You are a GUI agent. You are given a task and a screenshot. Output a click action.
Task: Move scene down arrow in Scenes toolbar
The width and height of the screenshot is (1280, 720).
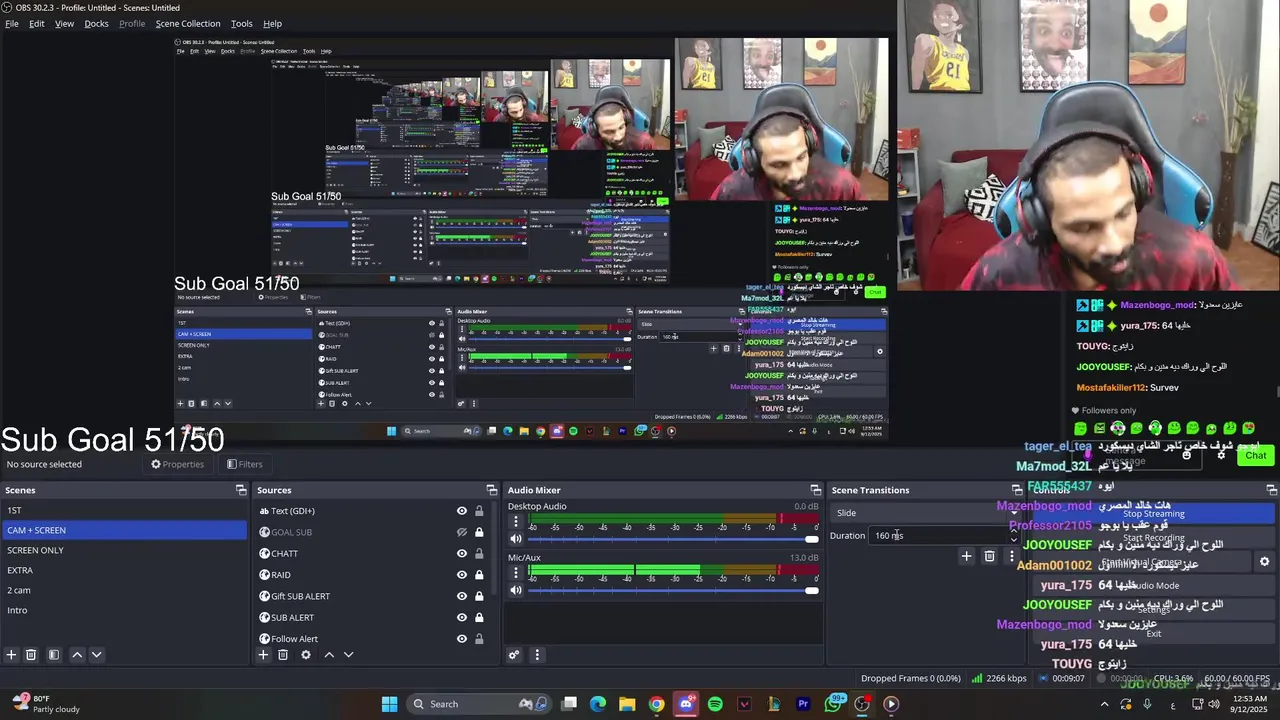click(x=96, y=655)
